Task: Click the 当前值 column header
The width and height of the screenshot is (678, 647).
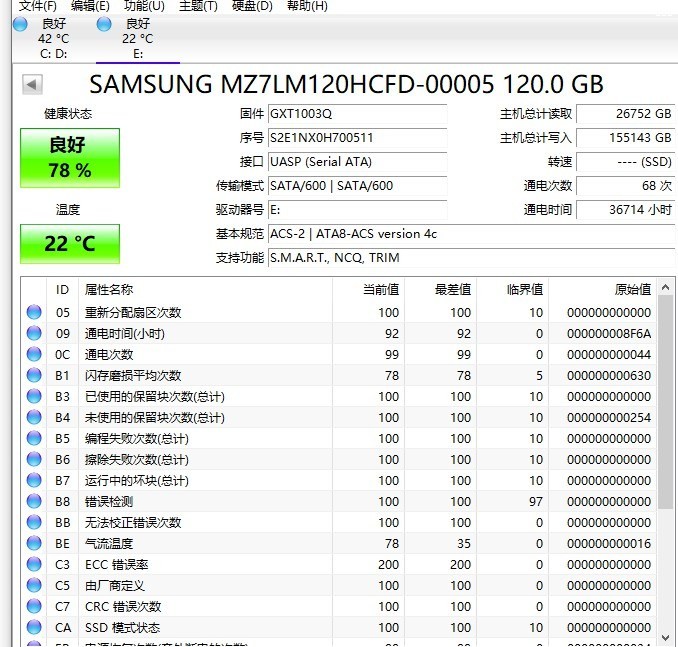Action: click(368, 289)
